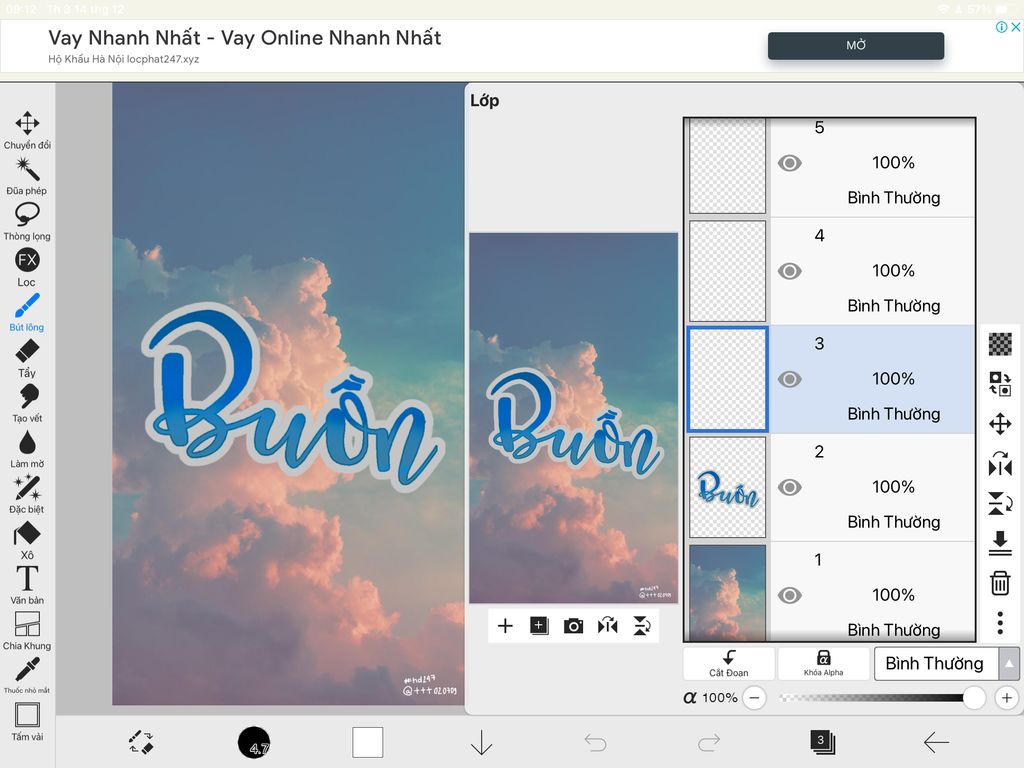1024x768 pixels.
Task: Click the ad info icon
Action: point(1001,27)
